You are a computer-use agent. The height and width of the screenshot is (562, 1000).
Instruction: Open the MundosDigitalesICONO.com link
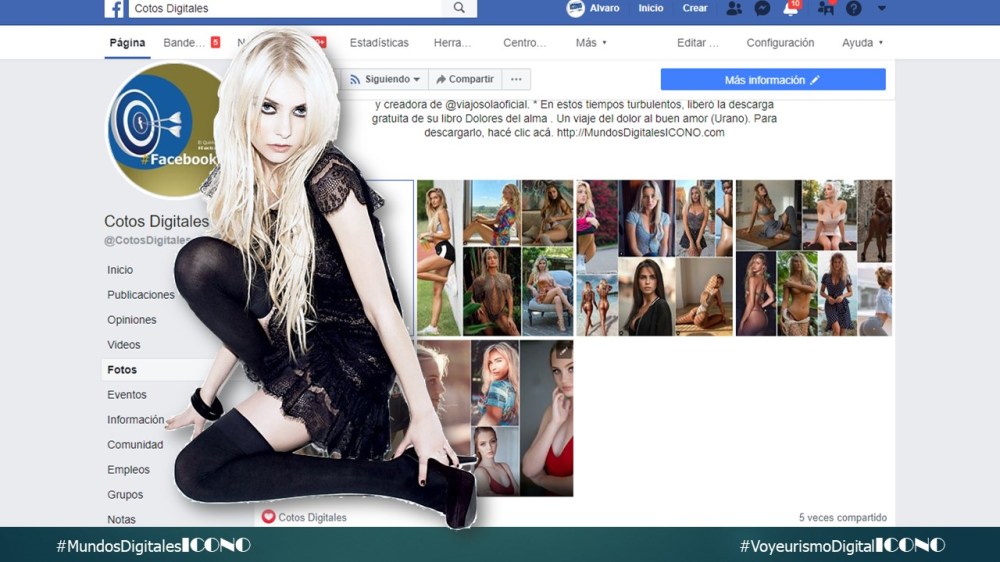640,133
